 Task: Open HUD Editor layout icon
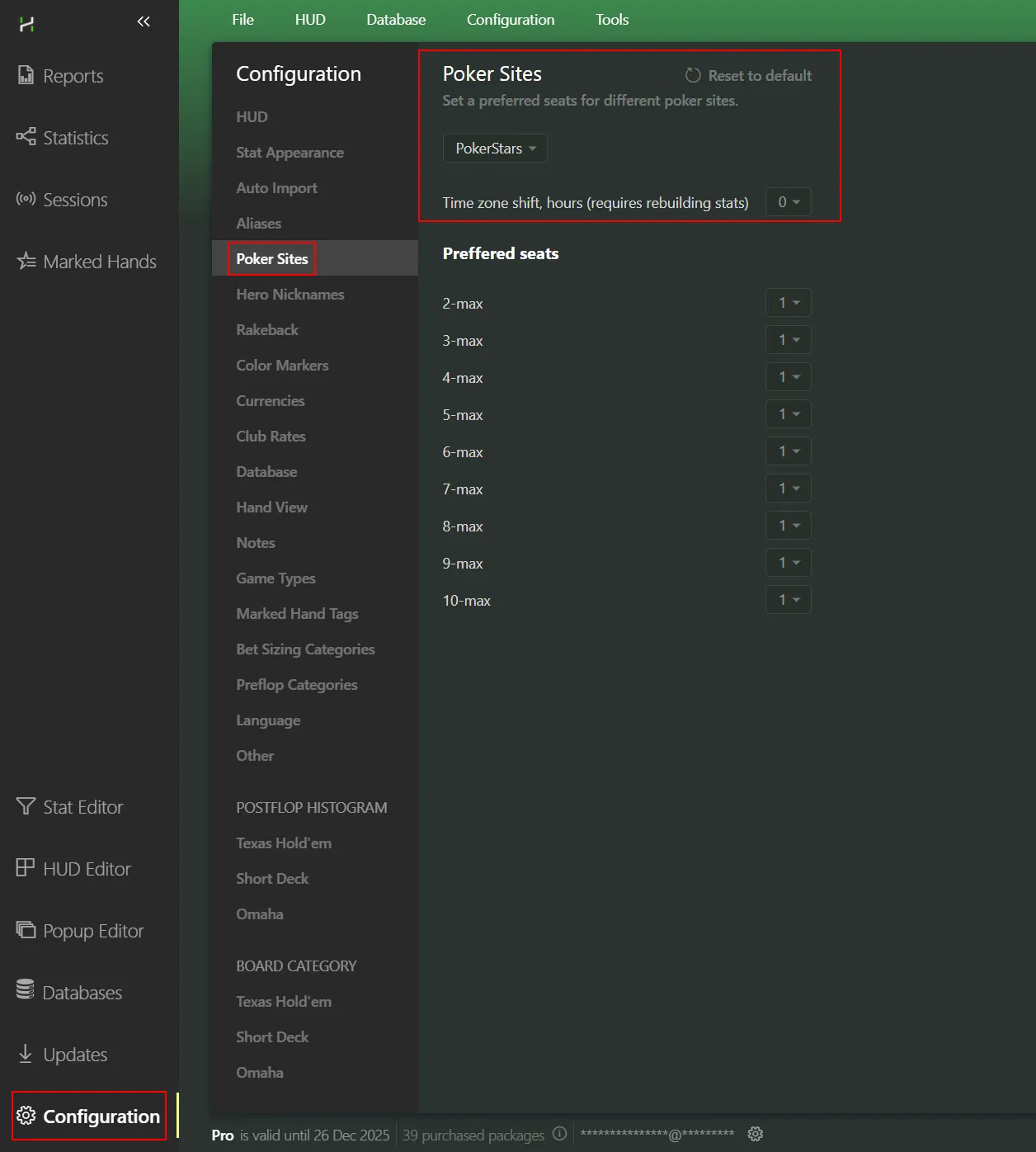click(x=26, y=868)
